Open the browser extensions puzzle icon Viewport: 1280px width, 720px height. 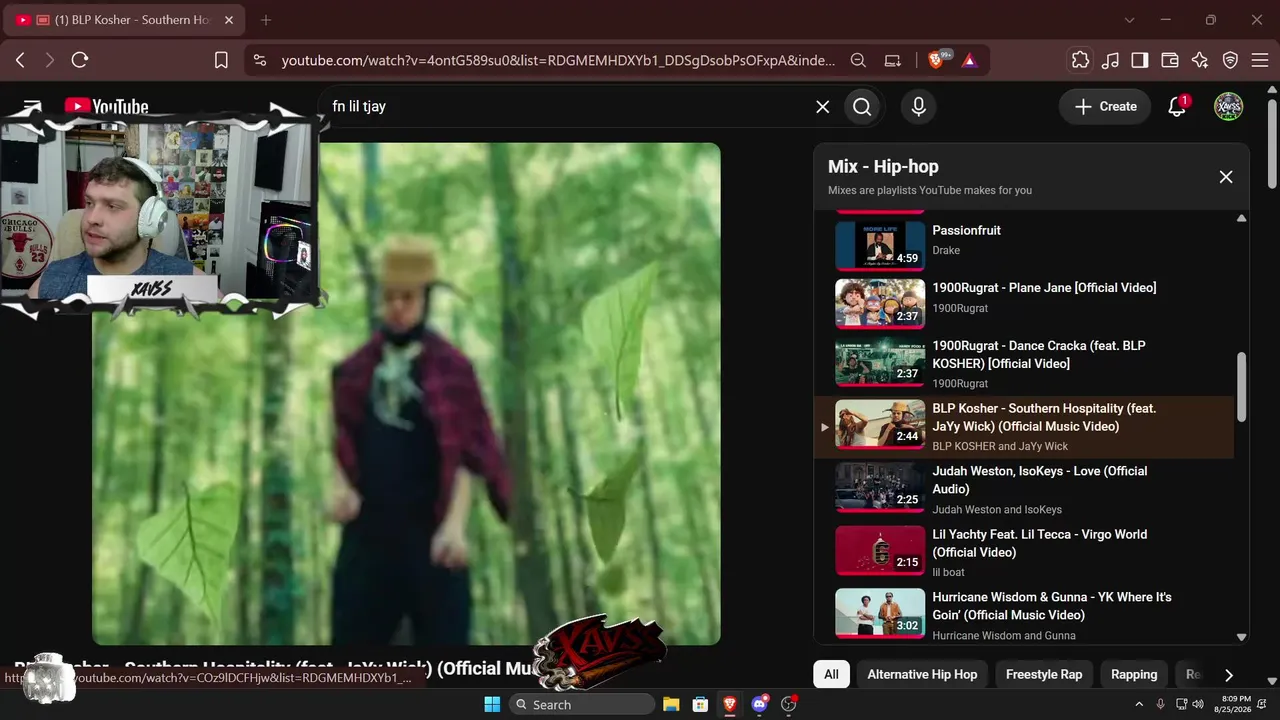1080,60
